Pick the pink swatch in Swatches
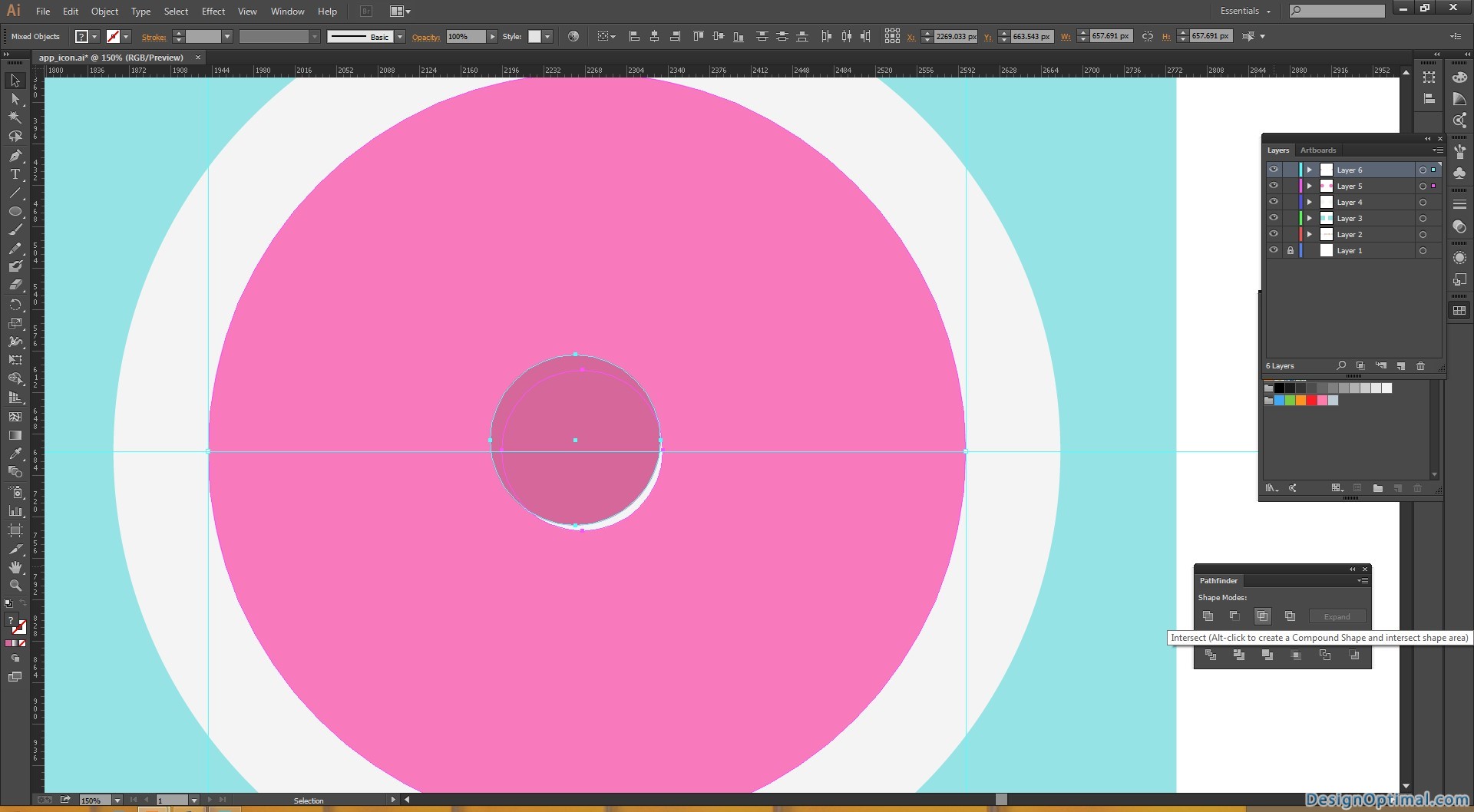The height and width of the screenshot is (812, 1474). 1322,400
